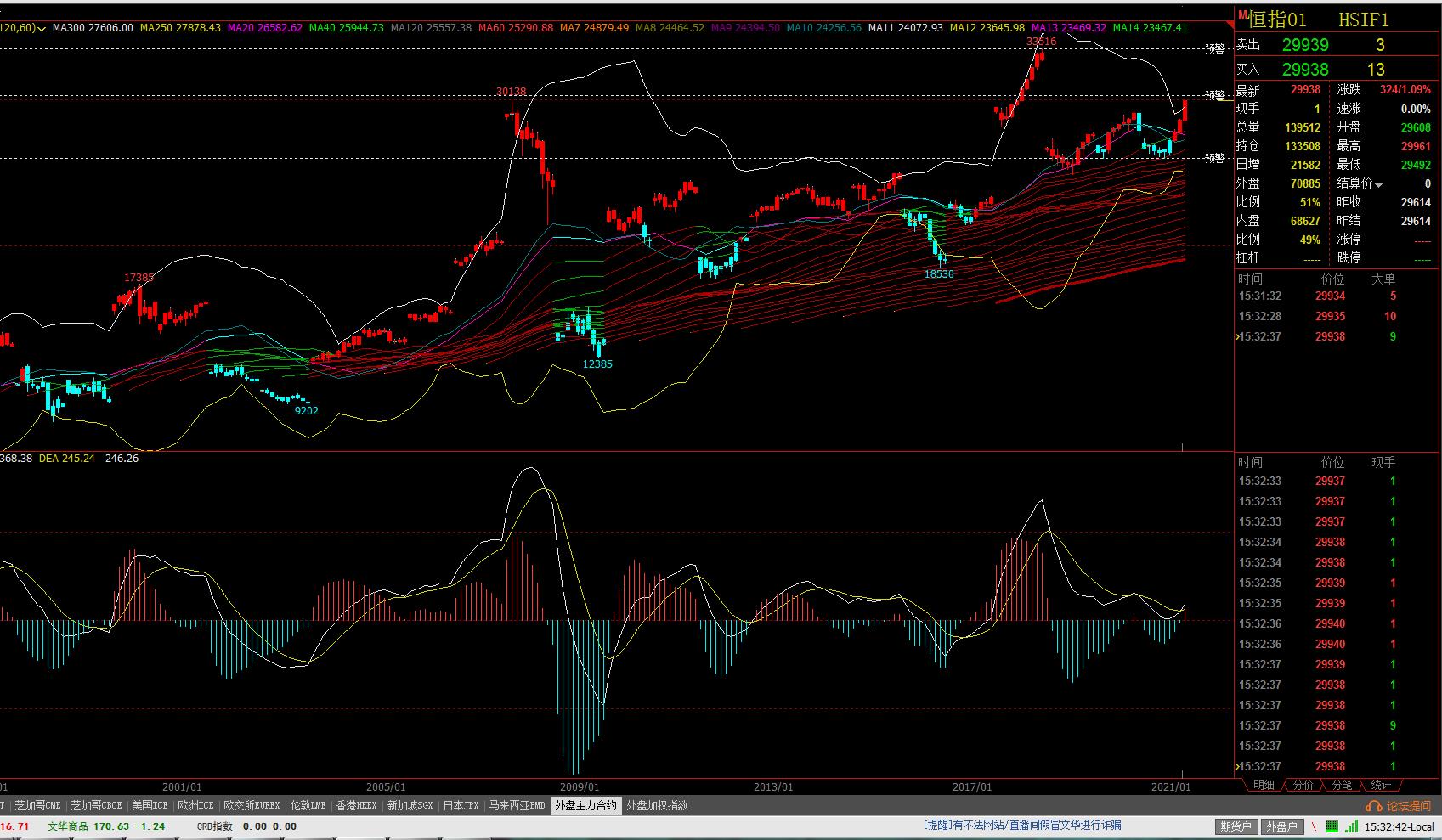The width and height of the screenshot is (1442, 840).
Task: Click the large order row at 15:32:28
Action: [1336, 317]
